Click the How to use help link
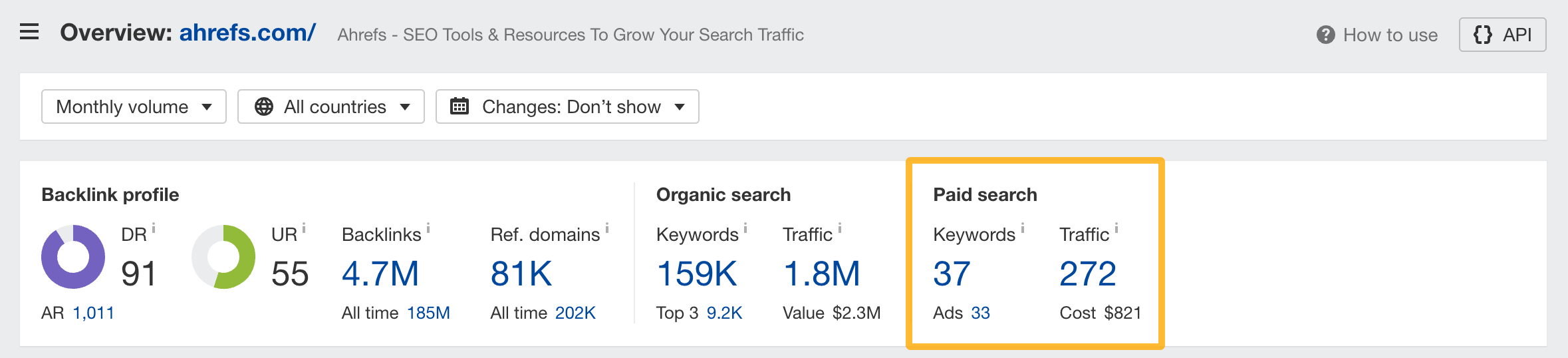Screen dimensions: 1568x358 (x=1390, y=35)
